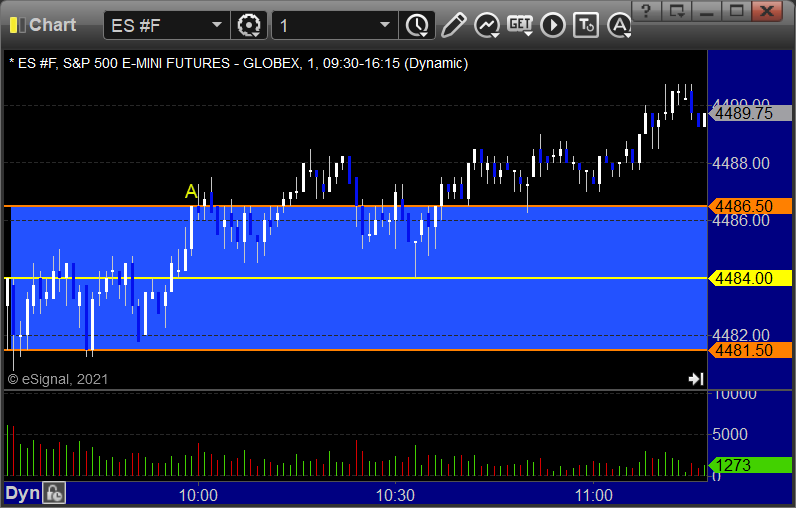Jump to latest bar arrow icon
Viewport: 796px width, 508px height.
click(696, 379)
